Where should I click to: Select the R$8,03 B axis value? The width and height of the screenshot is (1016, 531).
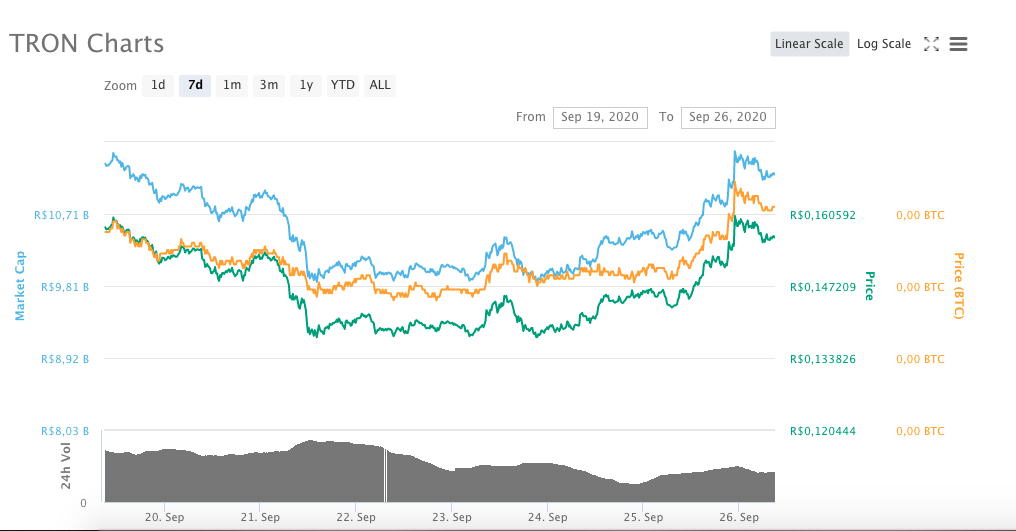tap(65, 431)
